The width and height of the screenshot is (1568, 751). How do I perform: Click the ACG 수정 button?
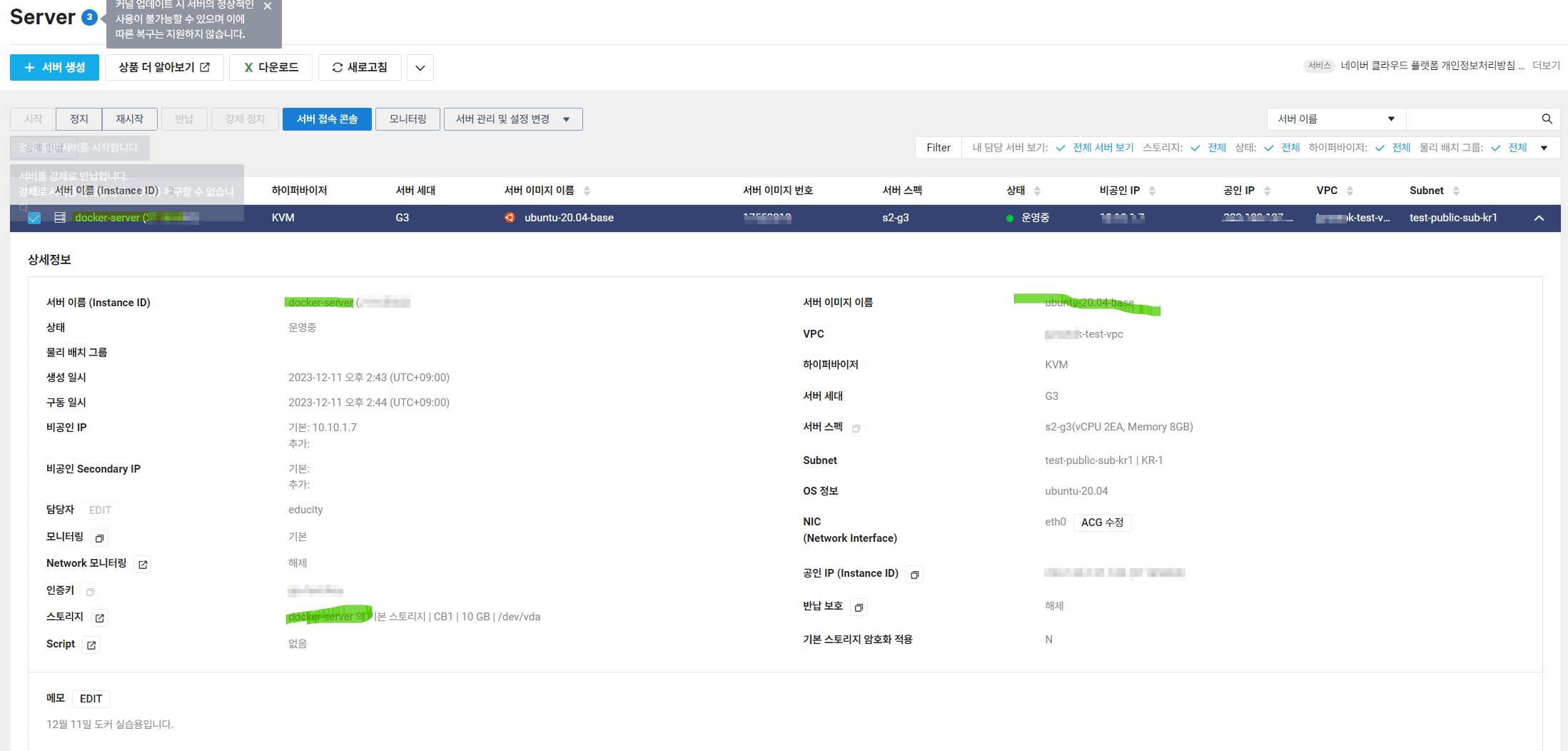coord(1102,523)
